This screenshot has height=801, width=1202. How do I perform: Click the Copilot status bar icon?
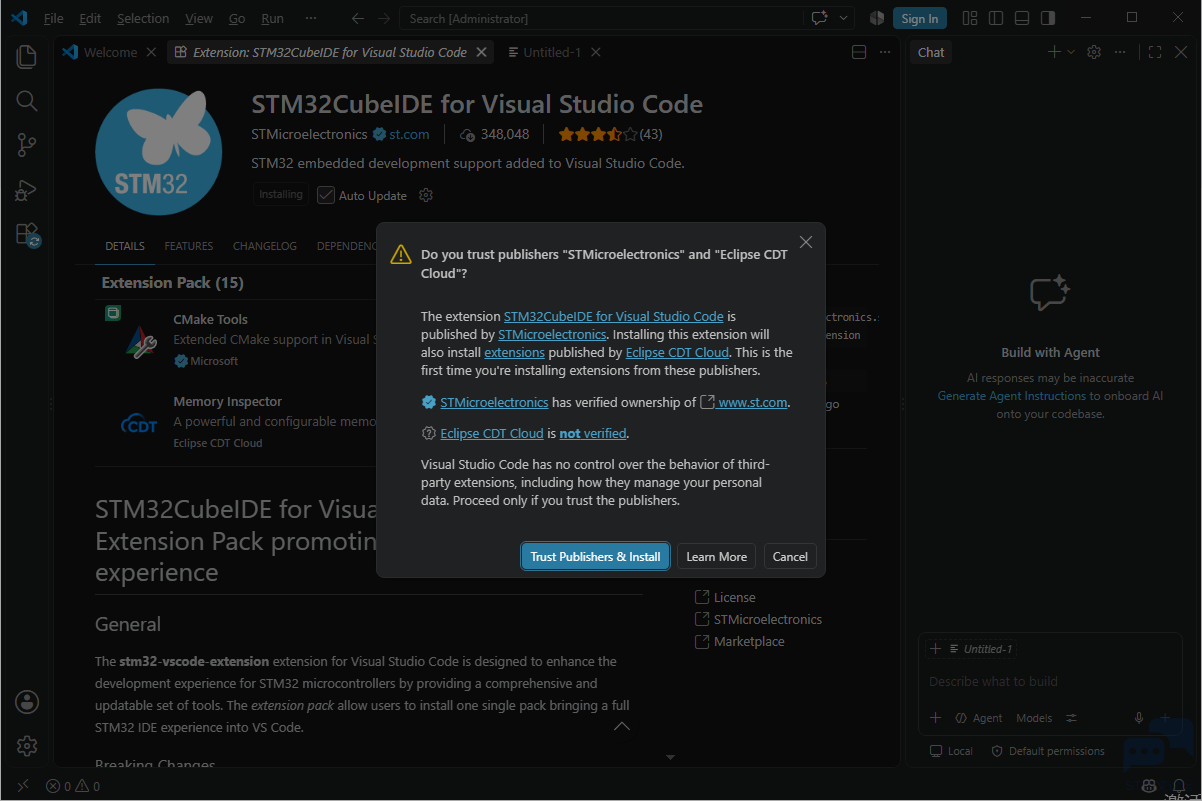click(x=1150, y=787)
